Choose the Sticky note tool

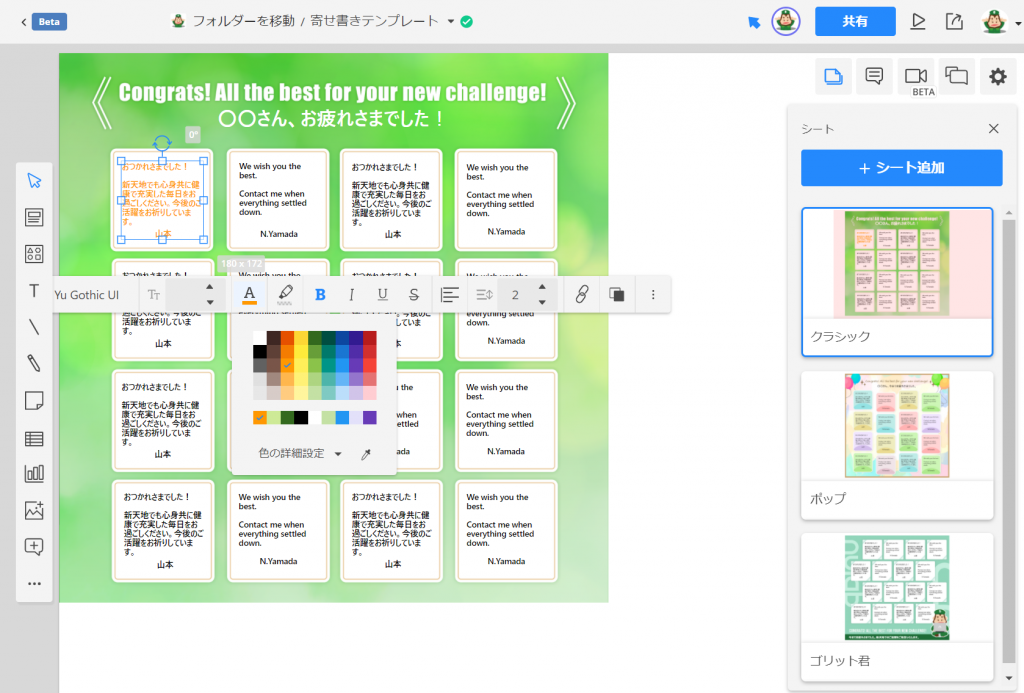34,400
